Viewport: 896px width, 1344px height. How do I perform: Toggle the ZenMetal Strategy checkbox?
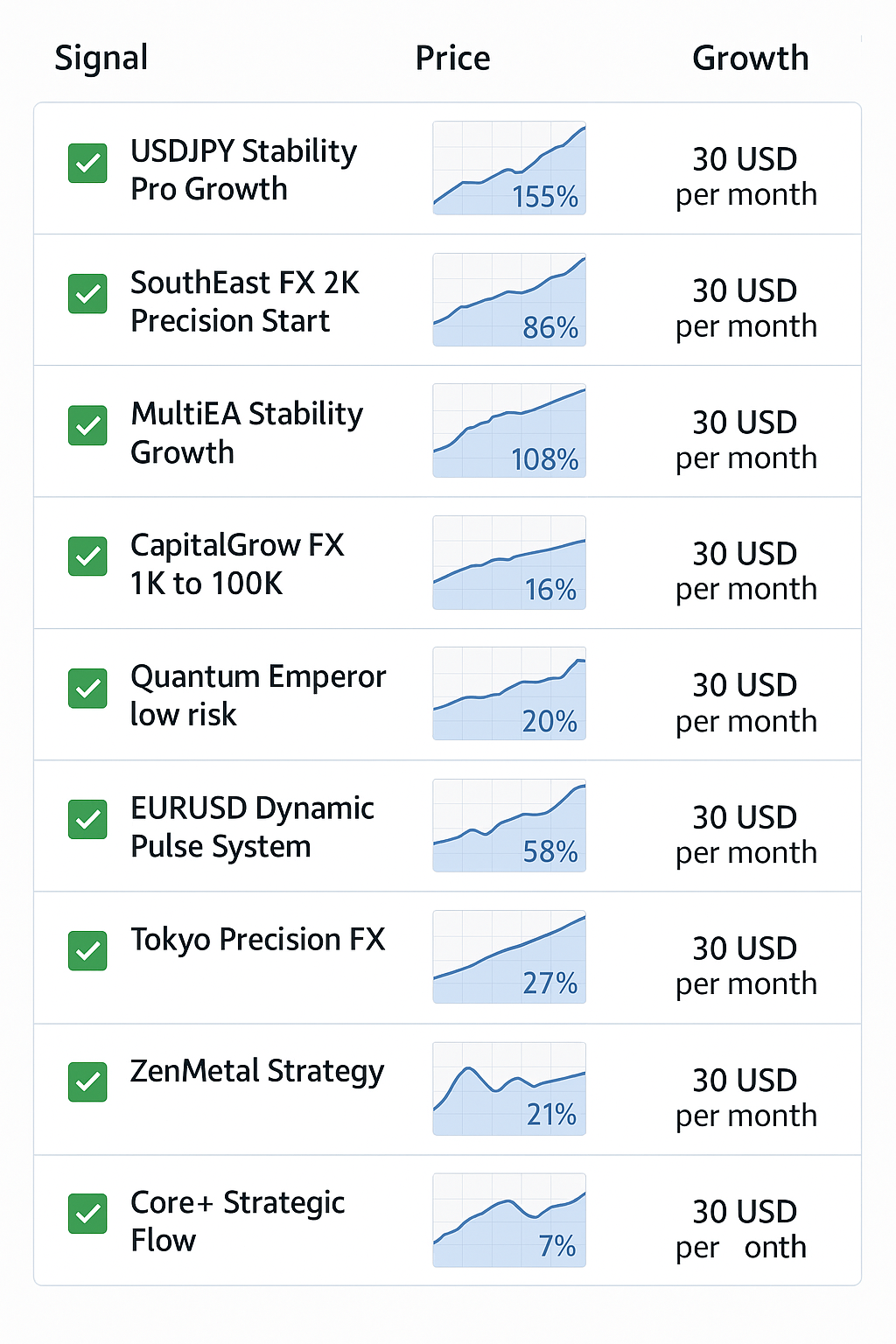pyautogui.click(x=87, y=1082)
